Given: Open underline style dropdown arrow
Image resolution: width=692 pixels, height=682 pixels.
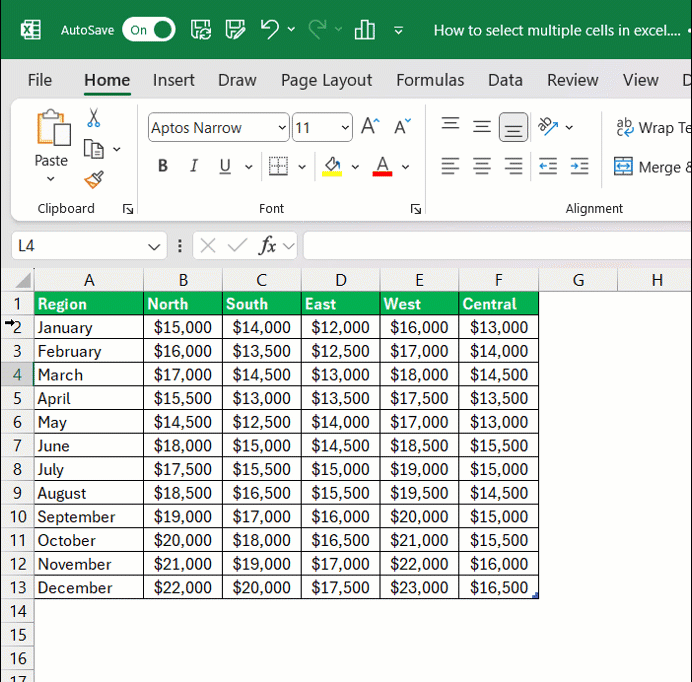Looking at the screenshot, I should click(249, 167).
